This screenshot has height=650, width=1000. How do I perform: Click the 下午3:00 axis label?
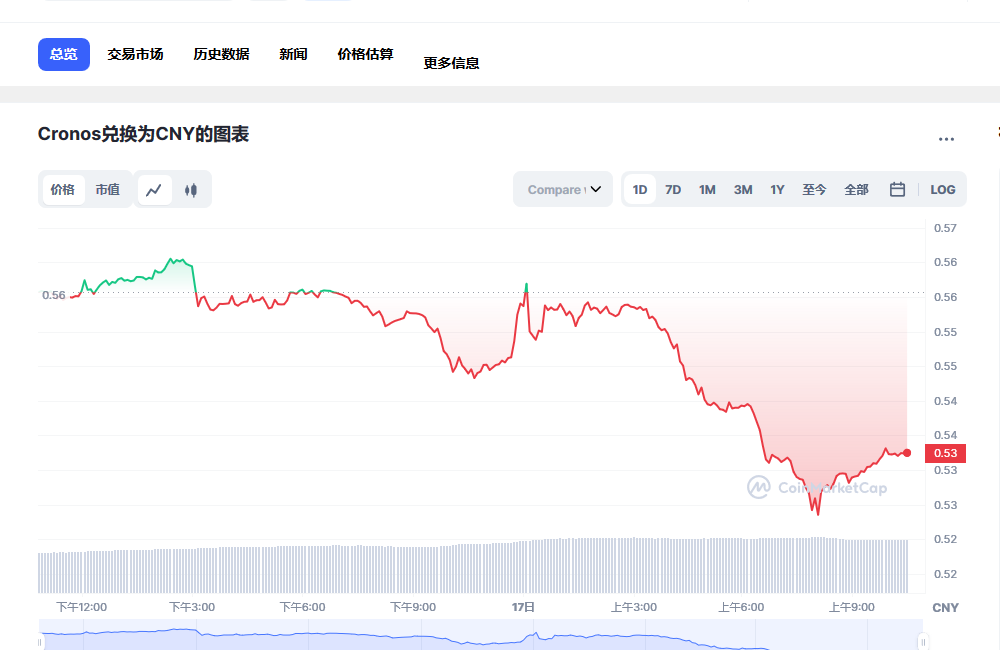pyautogui.click(x=192, y=607)
